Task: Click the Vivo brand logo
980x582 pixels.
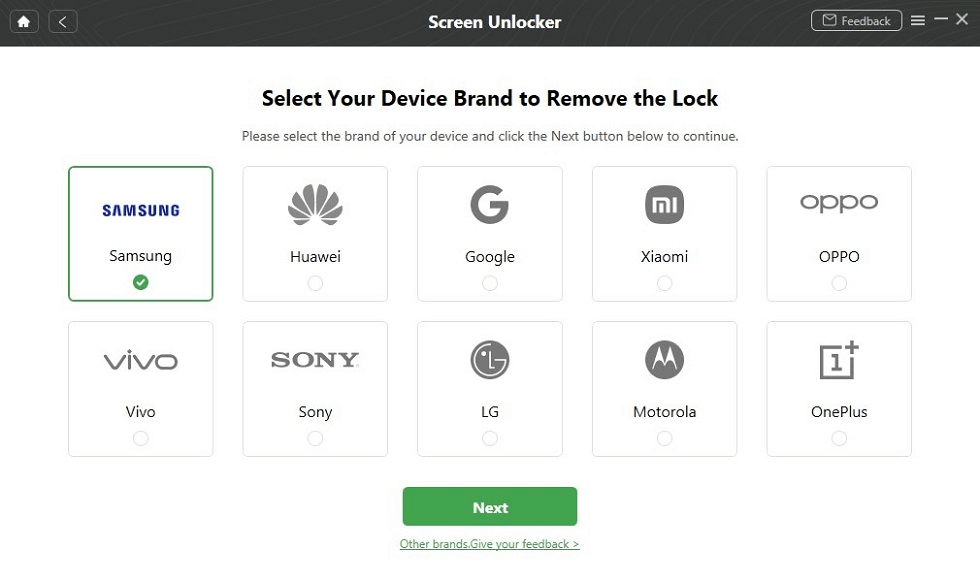Action: (140, 359)
